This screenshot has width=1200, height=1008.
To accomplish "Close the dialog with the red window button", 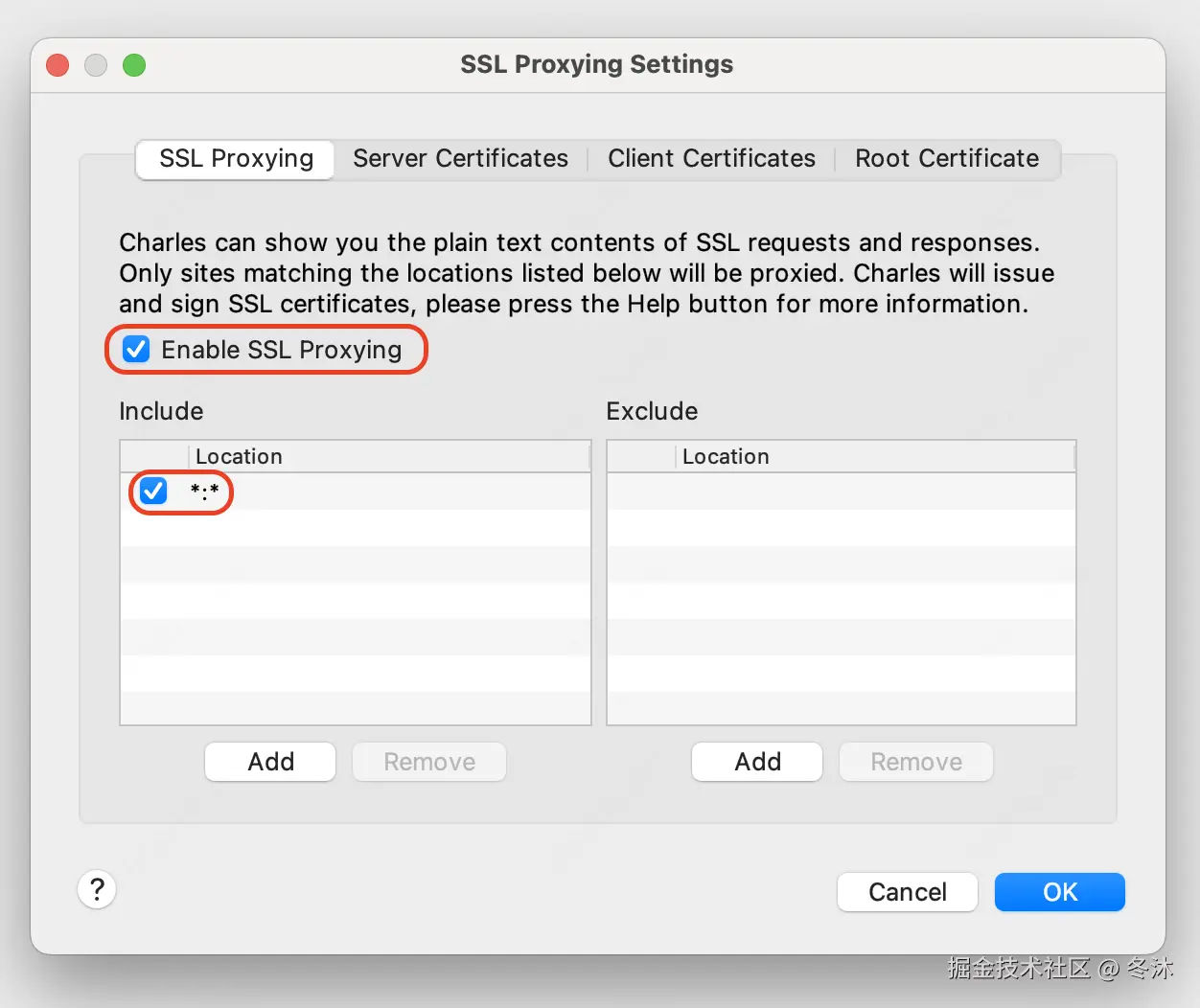I will (x=58, y=65).
